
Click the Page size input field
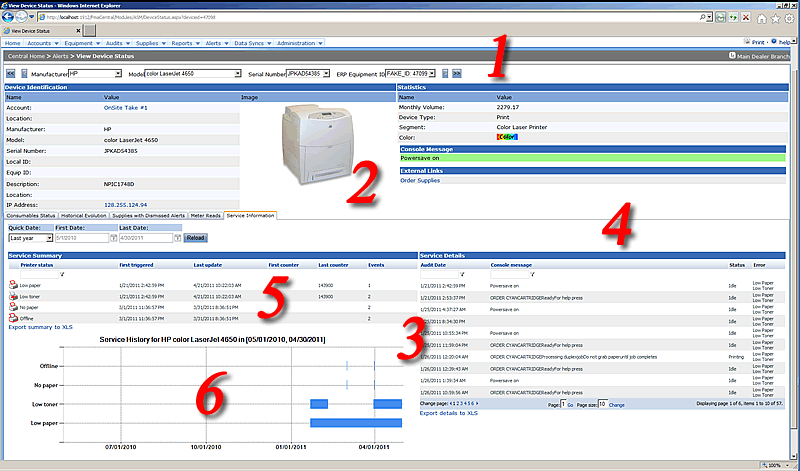click(603, 404)
